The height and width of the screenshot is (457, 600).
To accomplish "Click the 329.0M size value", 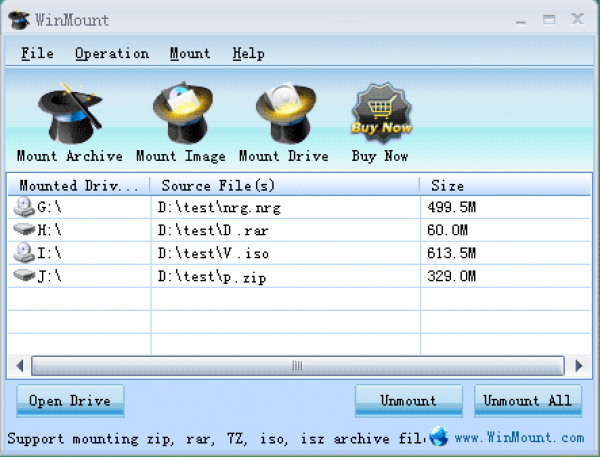I will (452, 276).
